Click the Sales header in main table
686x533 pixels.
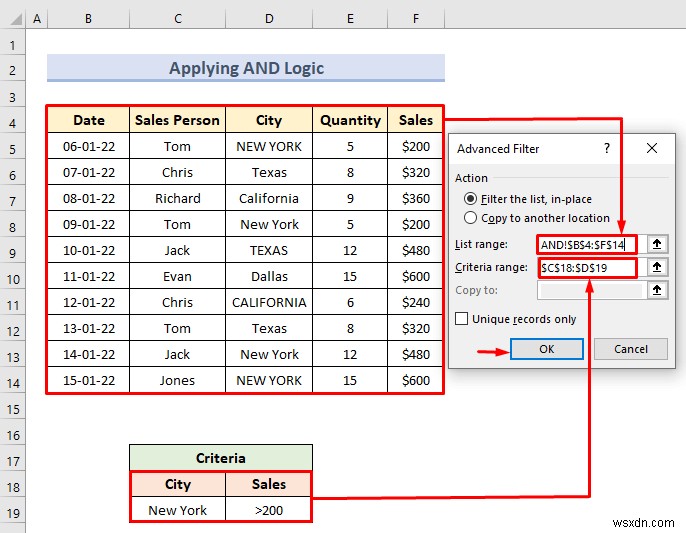tap(416, 119)
